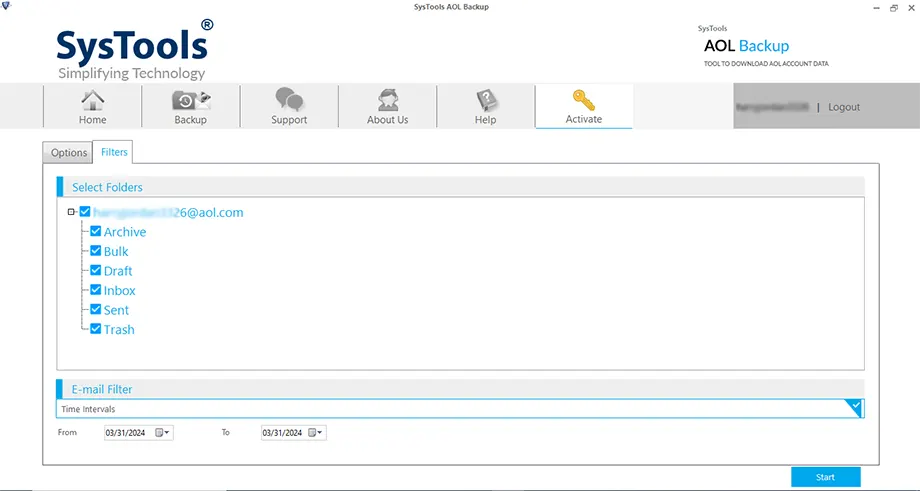Select the Sent folder label
Image resolution: width=920 pixels, height=491 pixels.
click(x=116, y=310)
